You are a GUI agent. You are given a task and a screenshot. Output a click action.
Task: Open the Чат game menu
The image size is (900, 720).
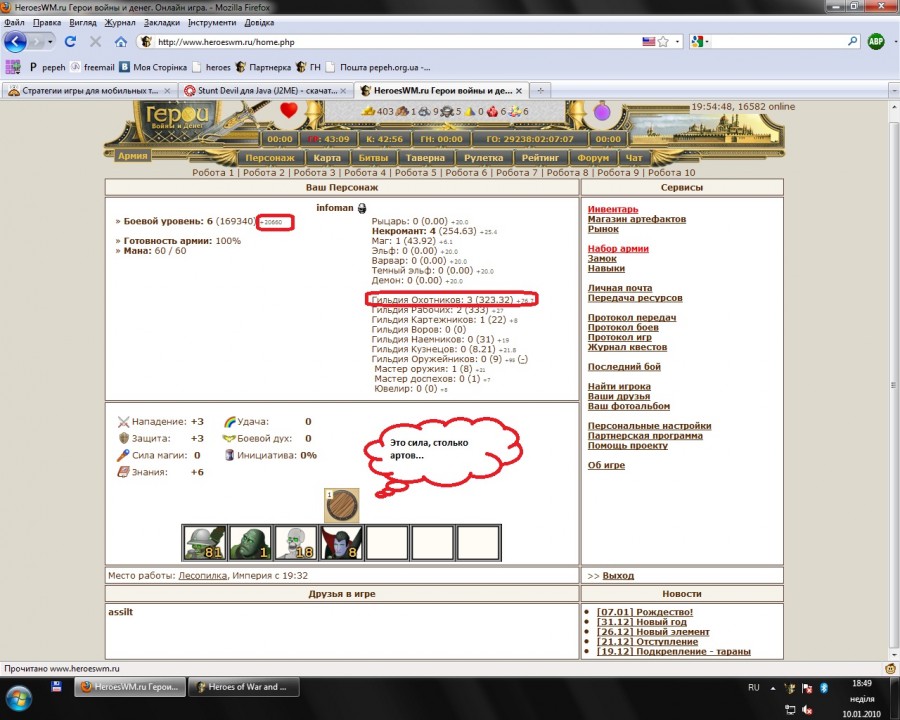pos(634,158)
